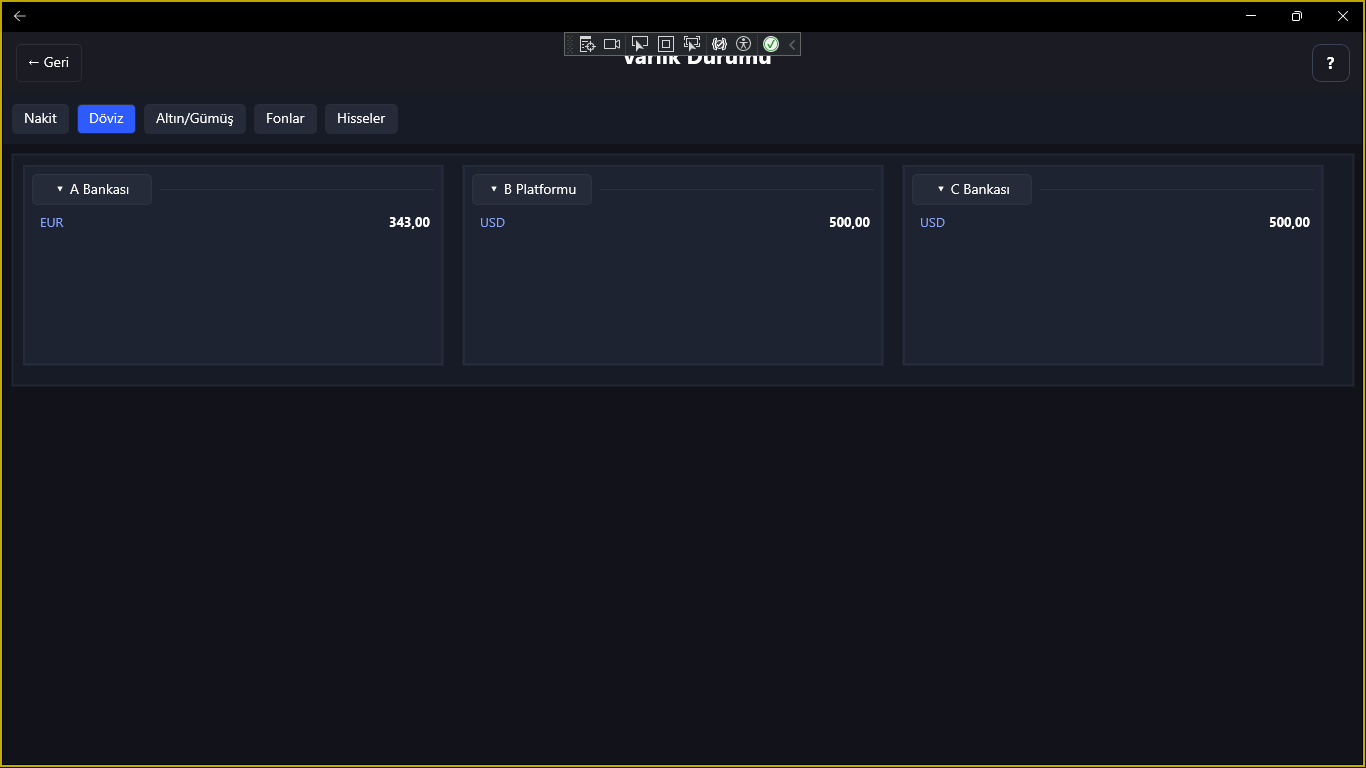
Task: Click the Hot Reload braces icon
Action: click(719, 44)
